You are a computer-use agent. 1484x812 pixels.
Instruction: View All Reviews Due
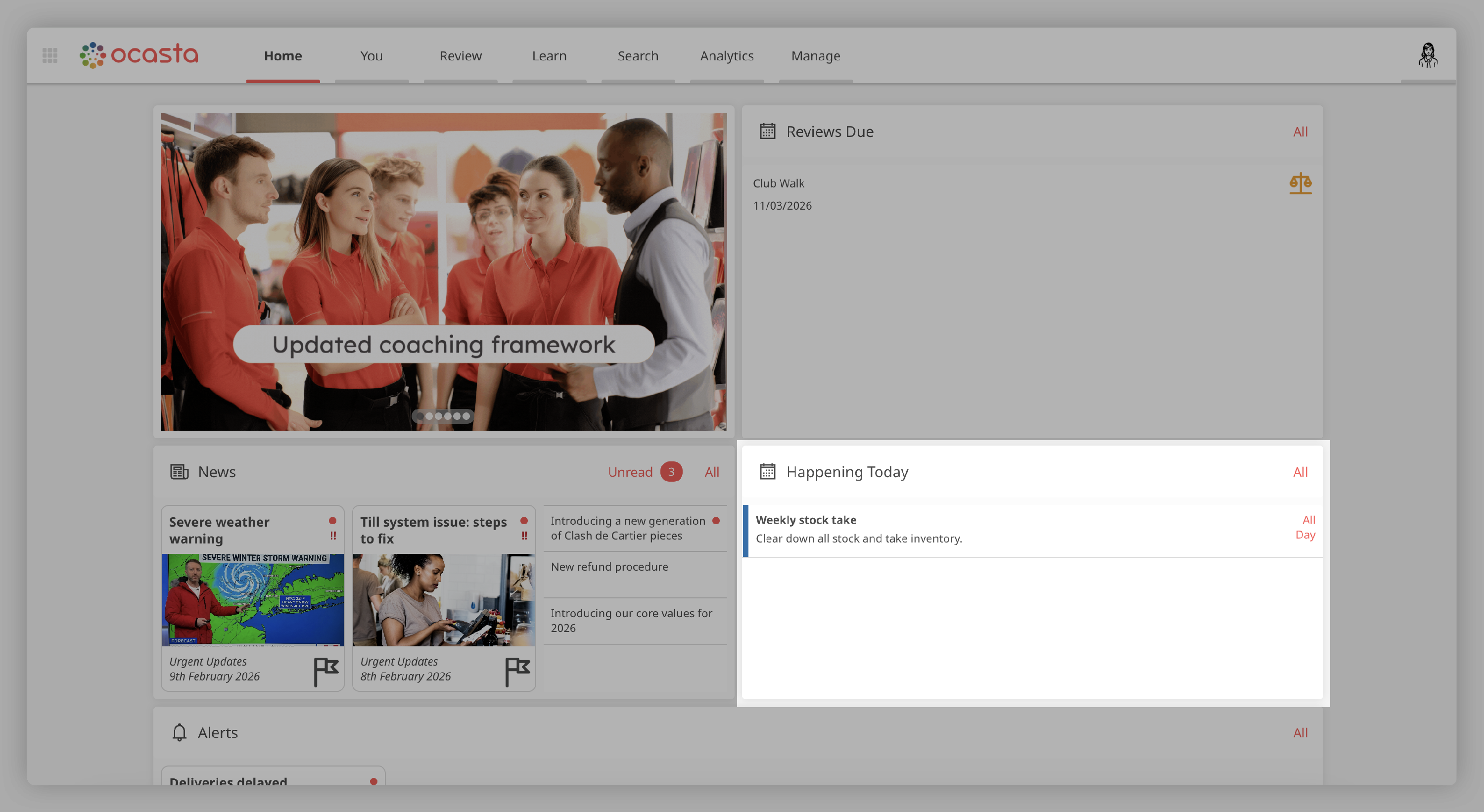1299,132
